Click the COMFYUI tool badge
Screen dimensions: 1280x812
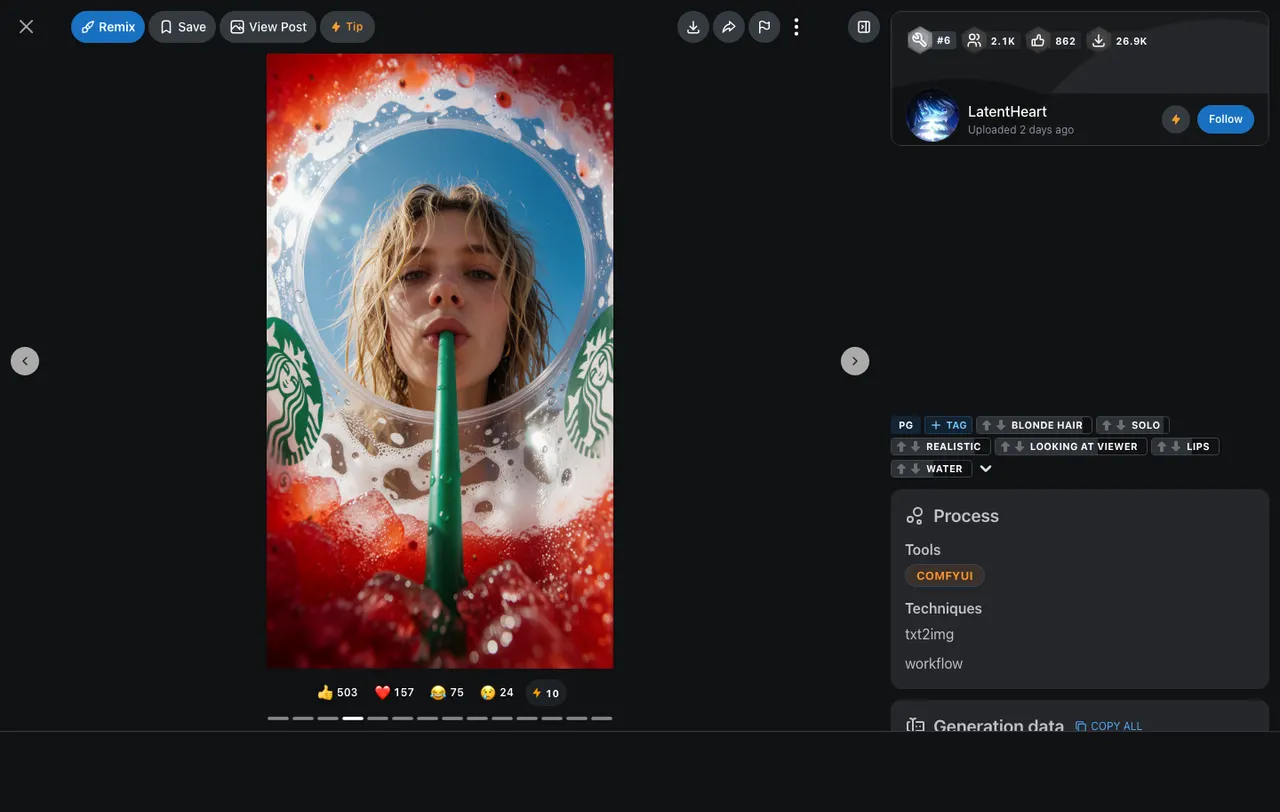click(945, 576)
